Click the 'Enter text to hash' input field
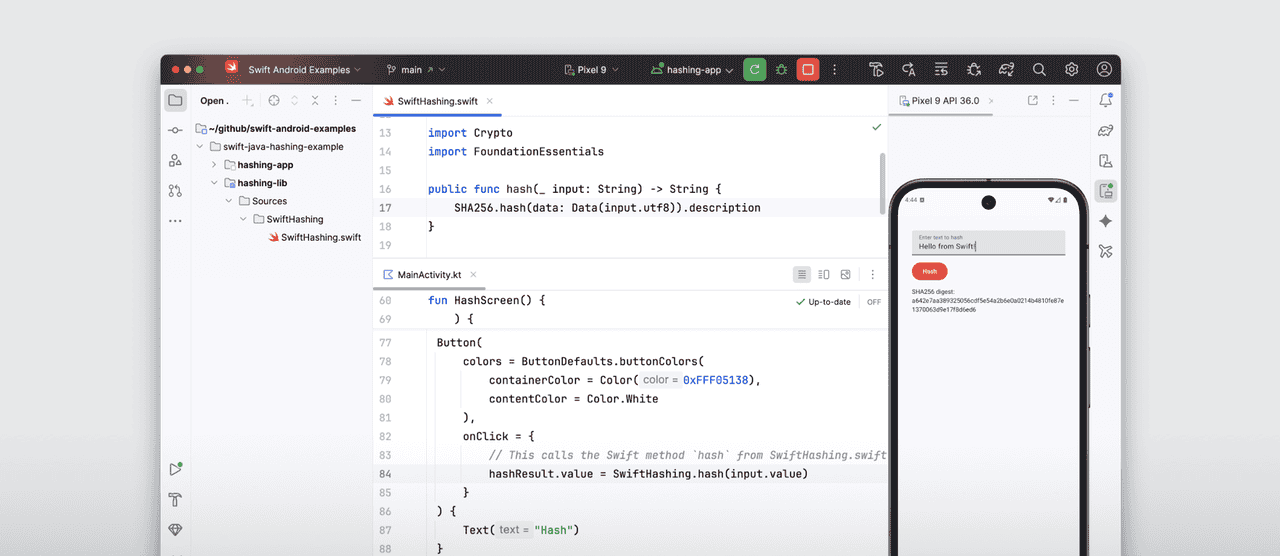1280x556 pixels. pyautogui.click(x=988, y=243)
